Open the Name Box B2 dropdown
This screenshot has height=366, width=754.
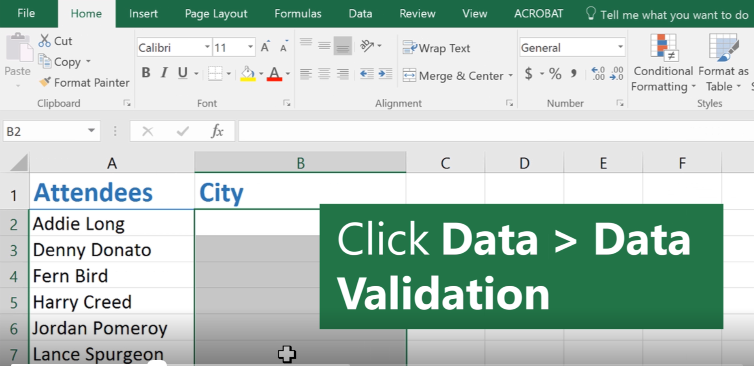[x=91, y=131]
